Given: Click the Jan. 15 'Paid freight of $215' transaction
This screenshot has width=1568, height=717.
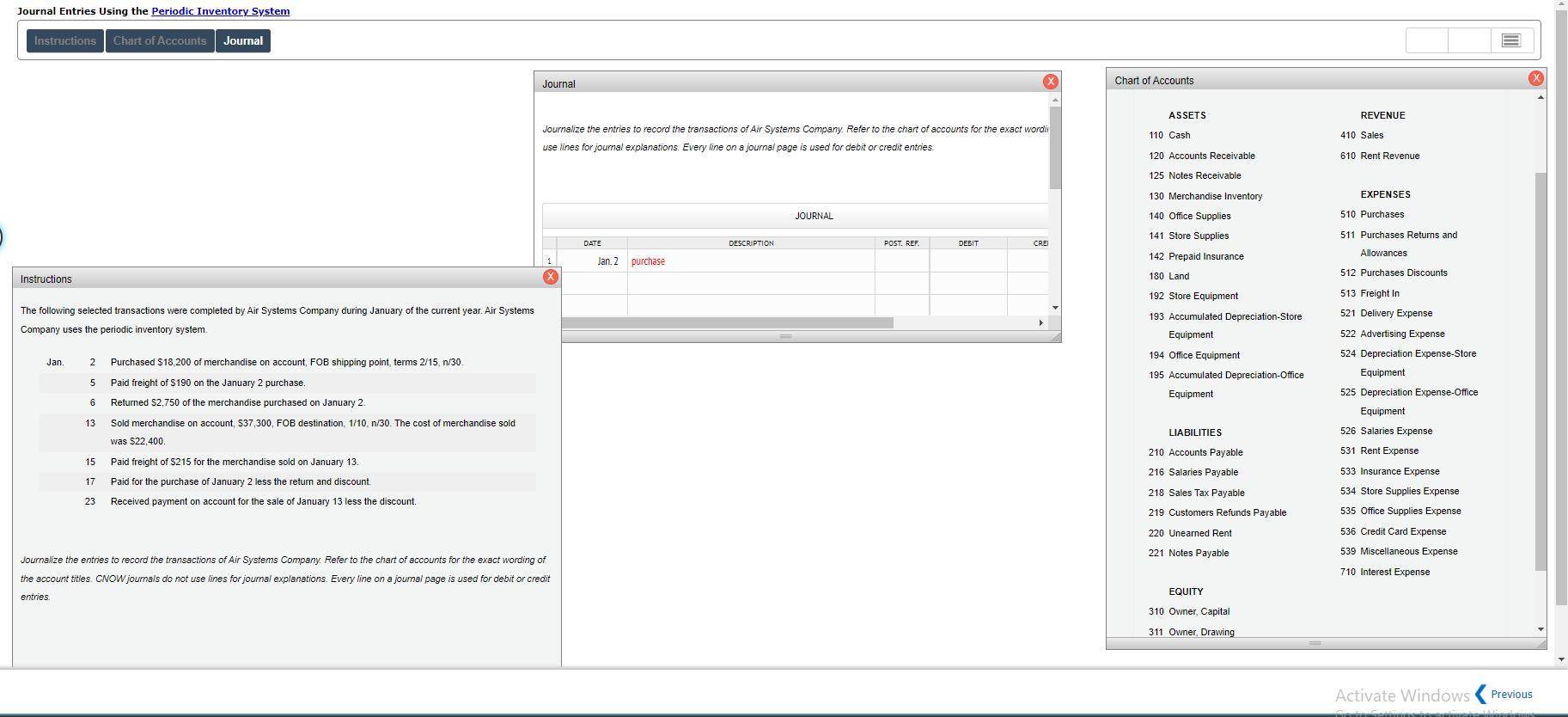Looking at the screenshot, I should [x=235, y=462].
